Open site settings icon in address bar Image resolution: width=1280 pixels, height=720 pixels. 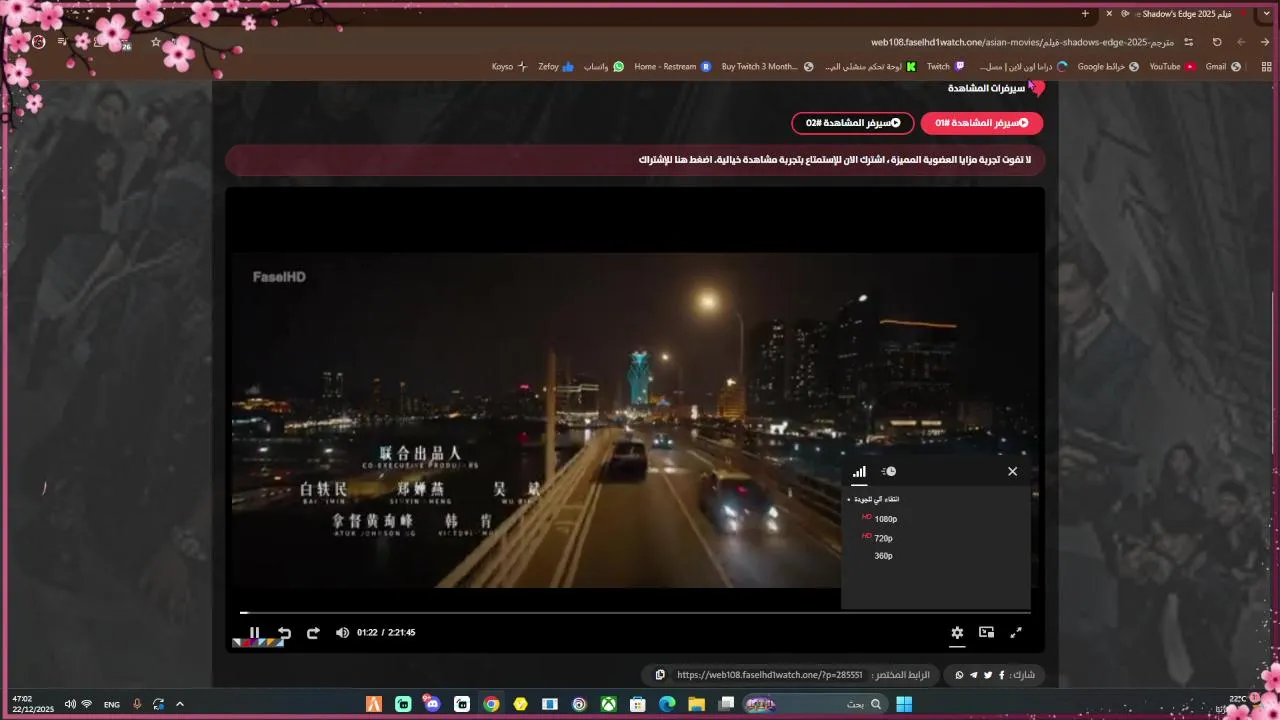[x=1188, y=42]
